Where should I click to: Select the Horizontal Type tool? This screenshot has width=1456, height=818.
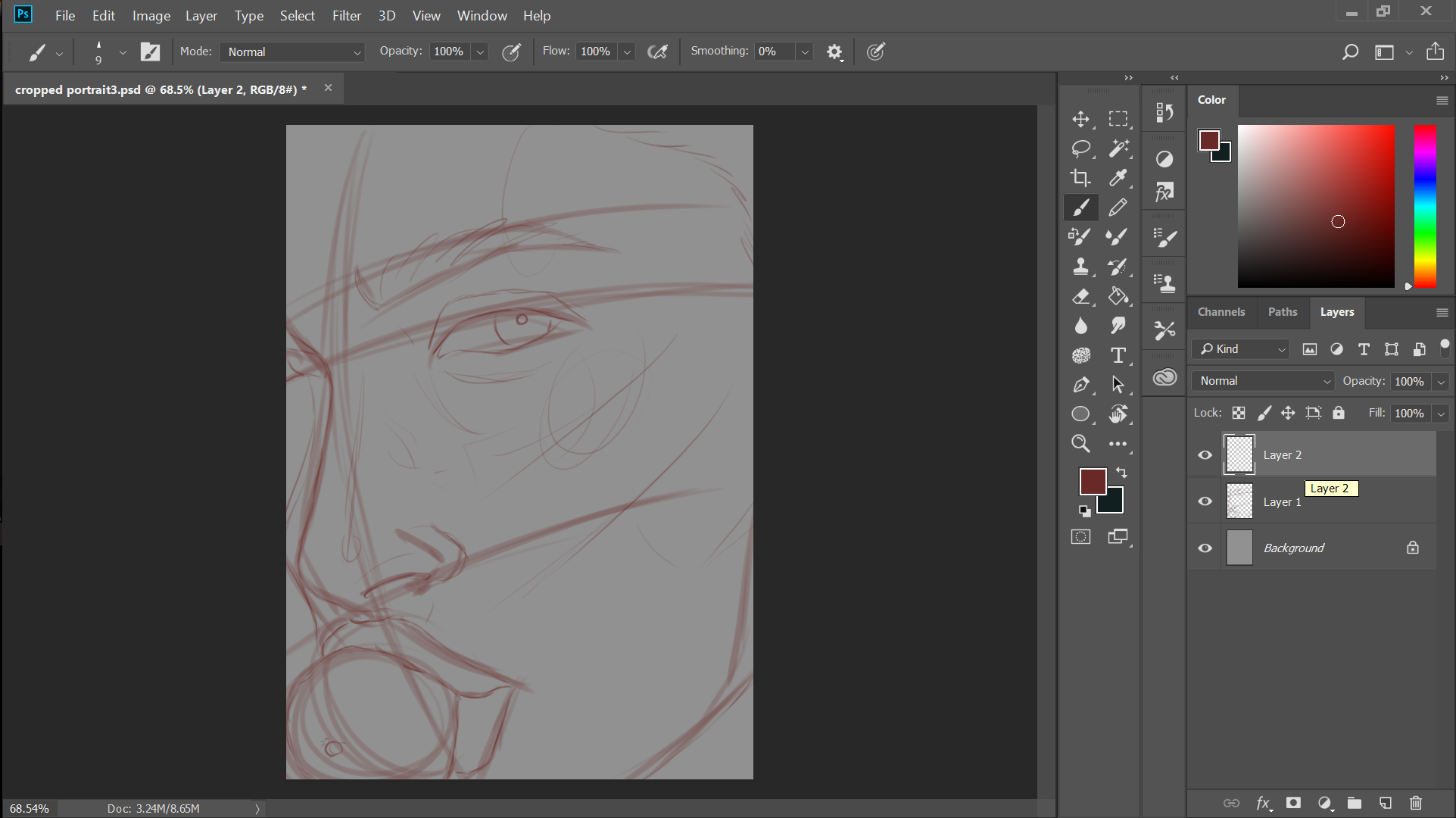pos(1118,355)
